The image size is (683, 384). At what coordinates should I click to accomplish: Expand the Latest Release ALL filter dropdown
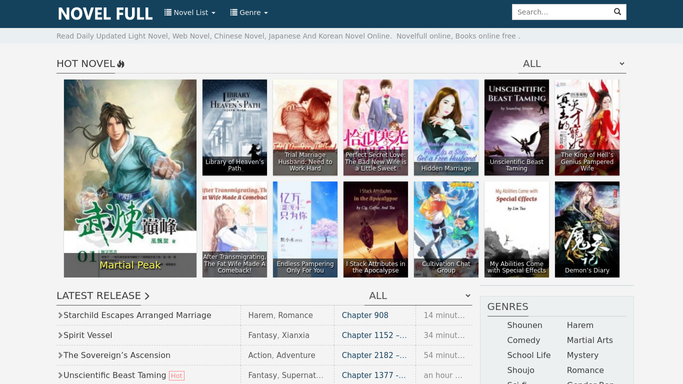[418, 296]
